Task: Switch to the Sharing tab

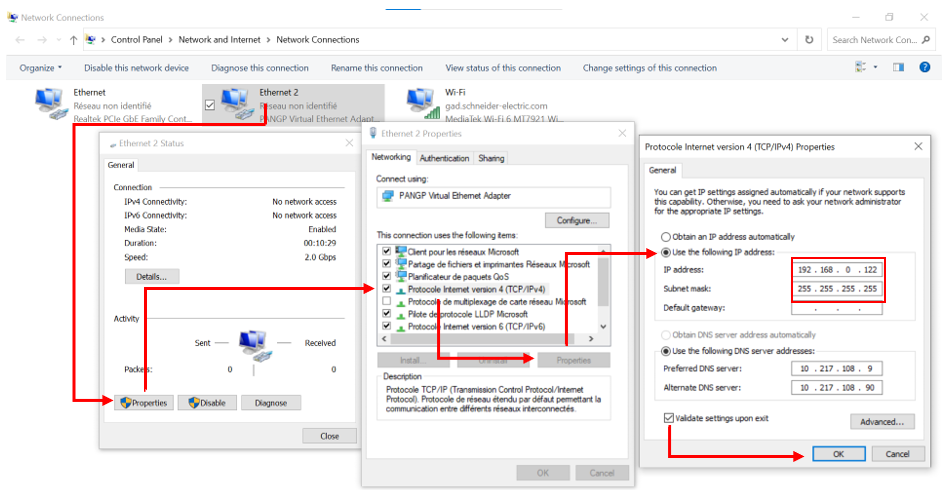Action: (491, 158)
